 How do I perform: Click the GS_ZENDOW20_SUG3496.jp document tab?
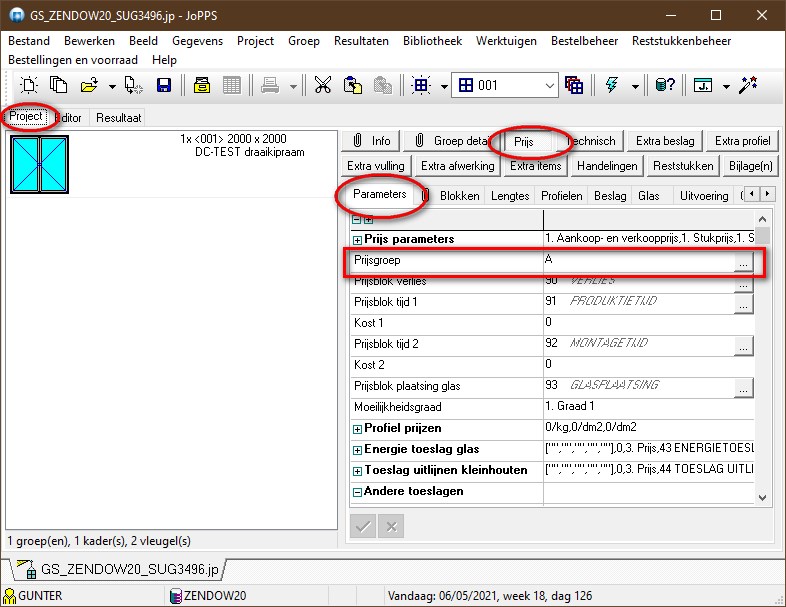[119, 569]
